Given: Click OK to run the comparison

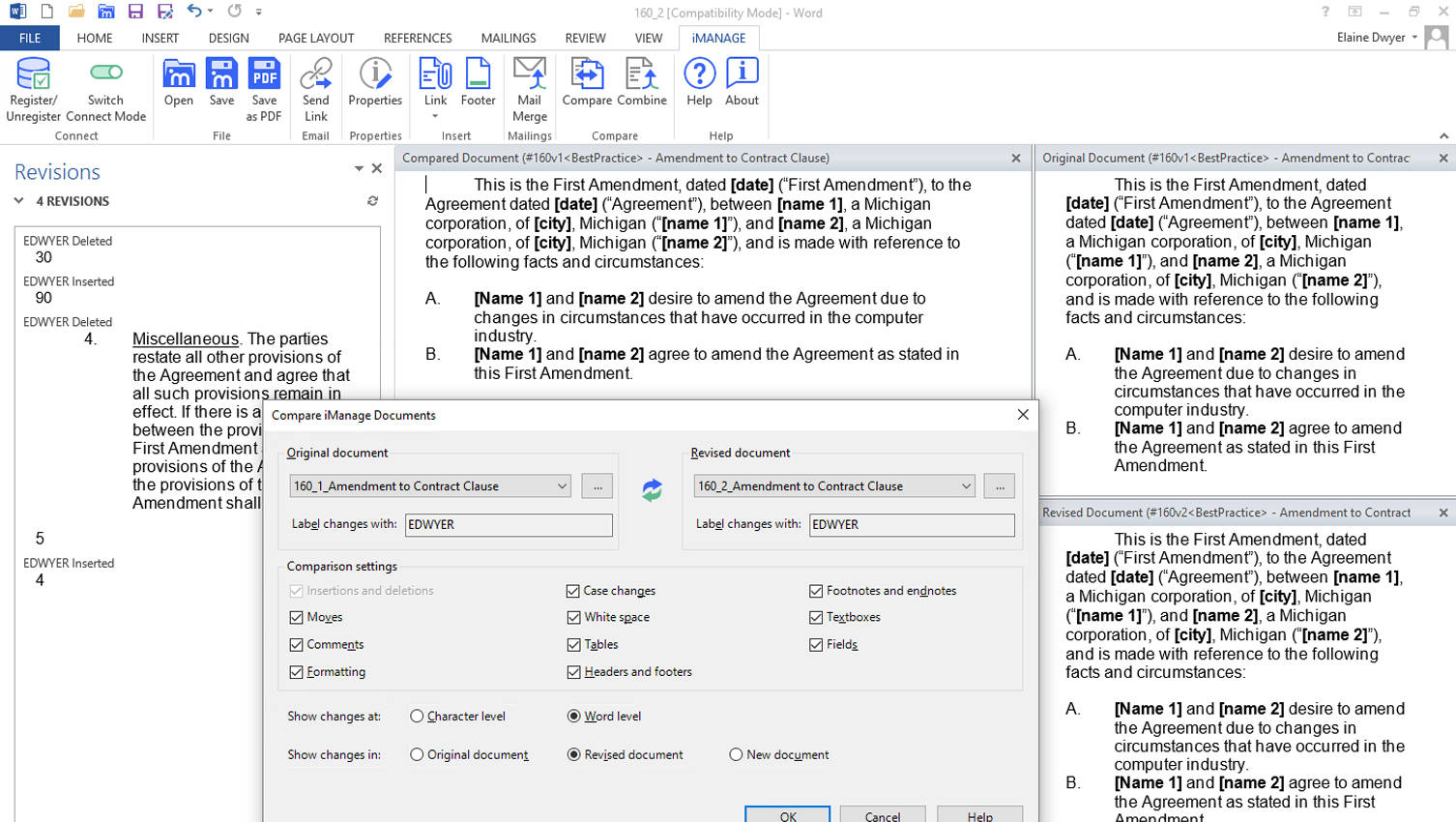Looking at the screenshot, I should tap(787, 814).
